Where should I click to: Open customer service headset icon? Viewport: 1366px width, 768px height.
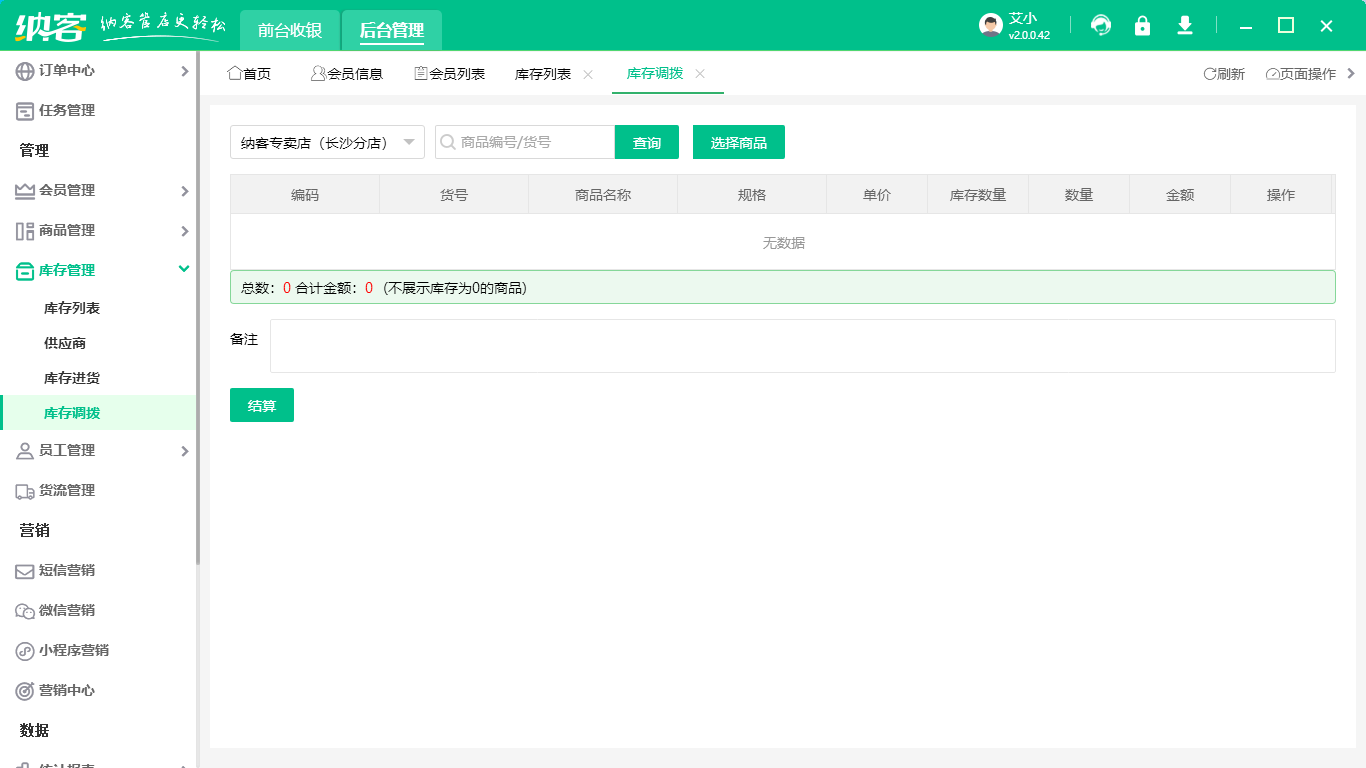1101,25
